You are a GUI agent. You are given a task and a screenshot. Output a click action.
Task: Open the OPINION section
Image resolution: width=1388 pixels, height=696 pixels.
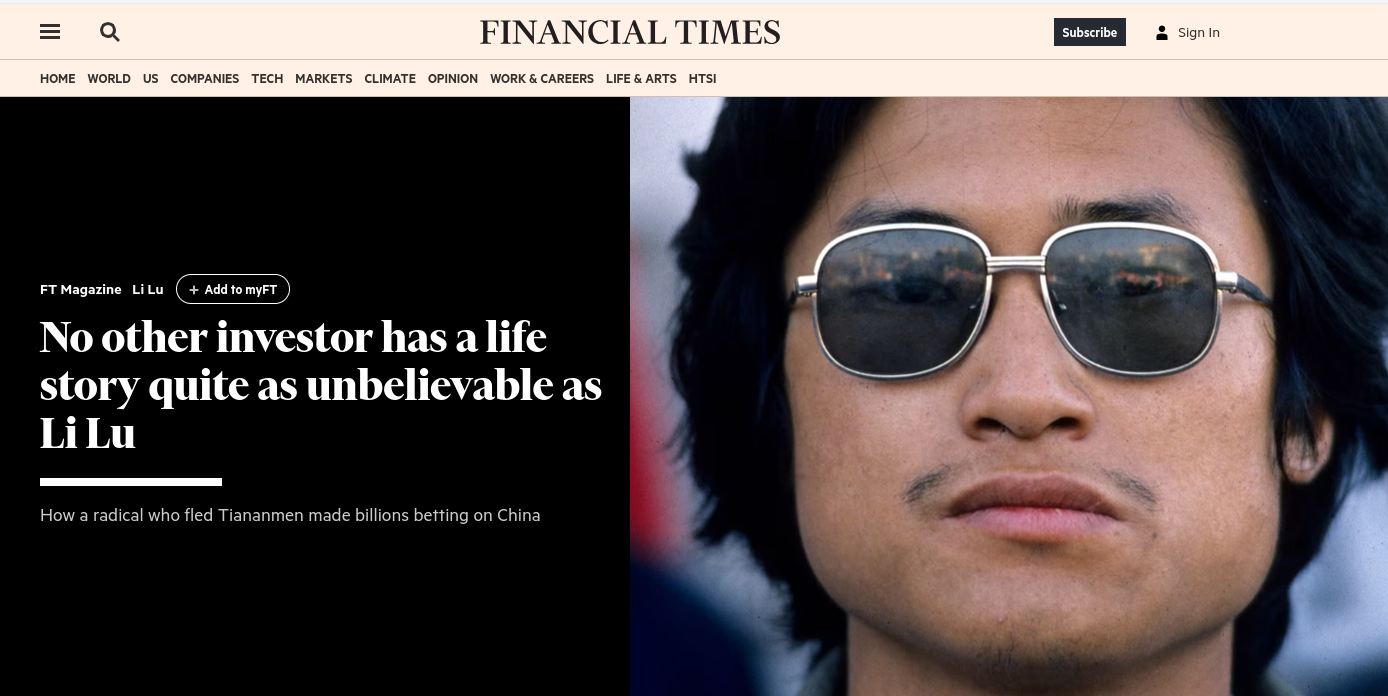453,78
